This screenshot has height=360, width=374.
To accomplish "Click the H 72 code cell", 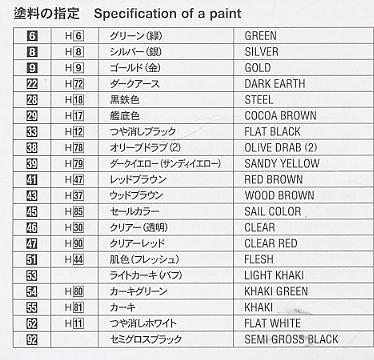I will click(x=74, y=84).
